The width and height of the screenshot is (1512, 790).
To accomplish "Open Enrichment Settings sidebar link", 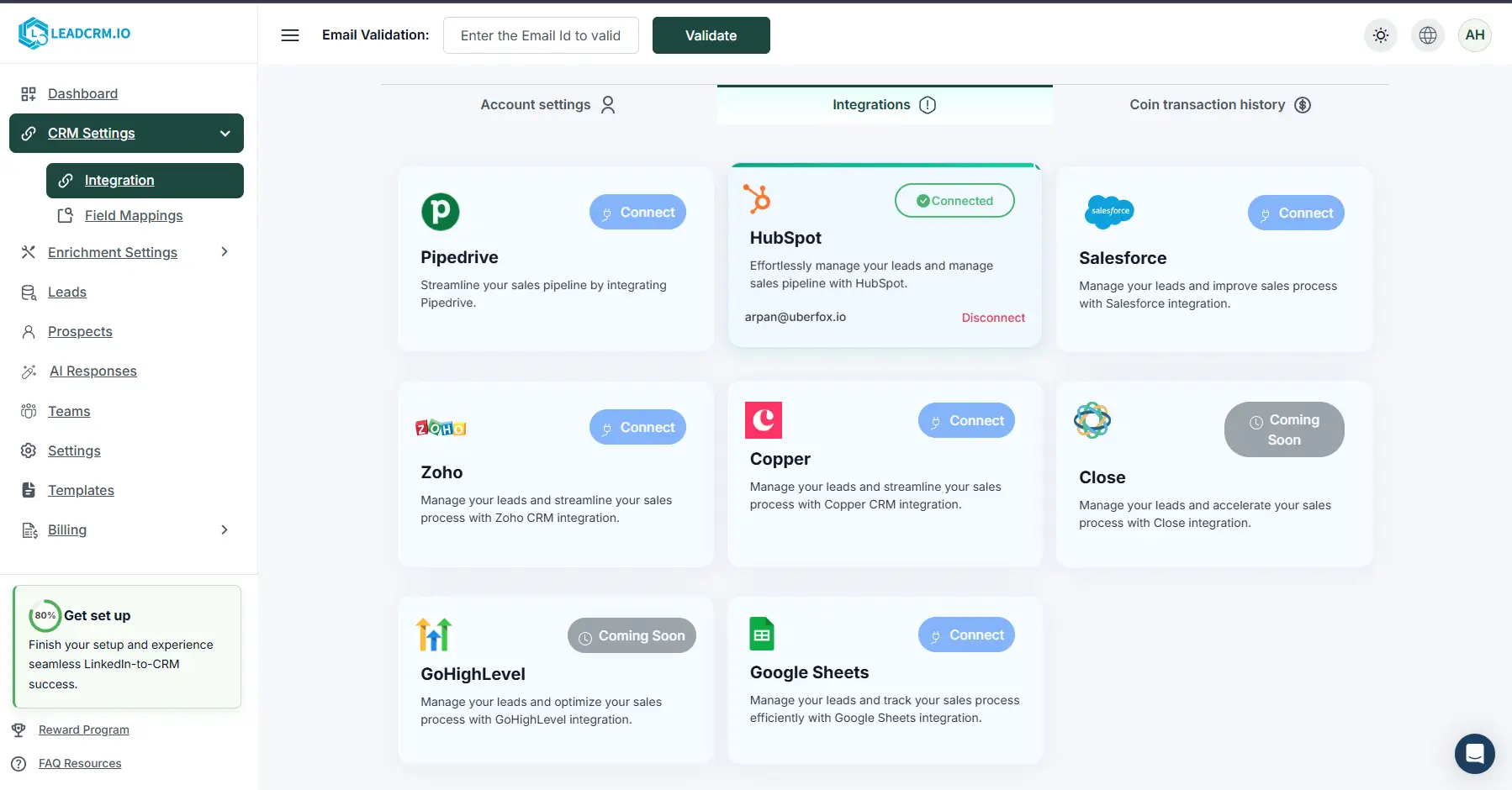I will point(113,252).
